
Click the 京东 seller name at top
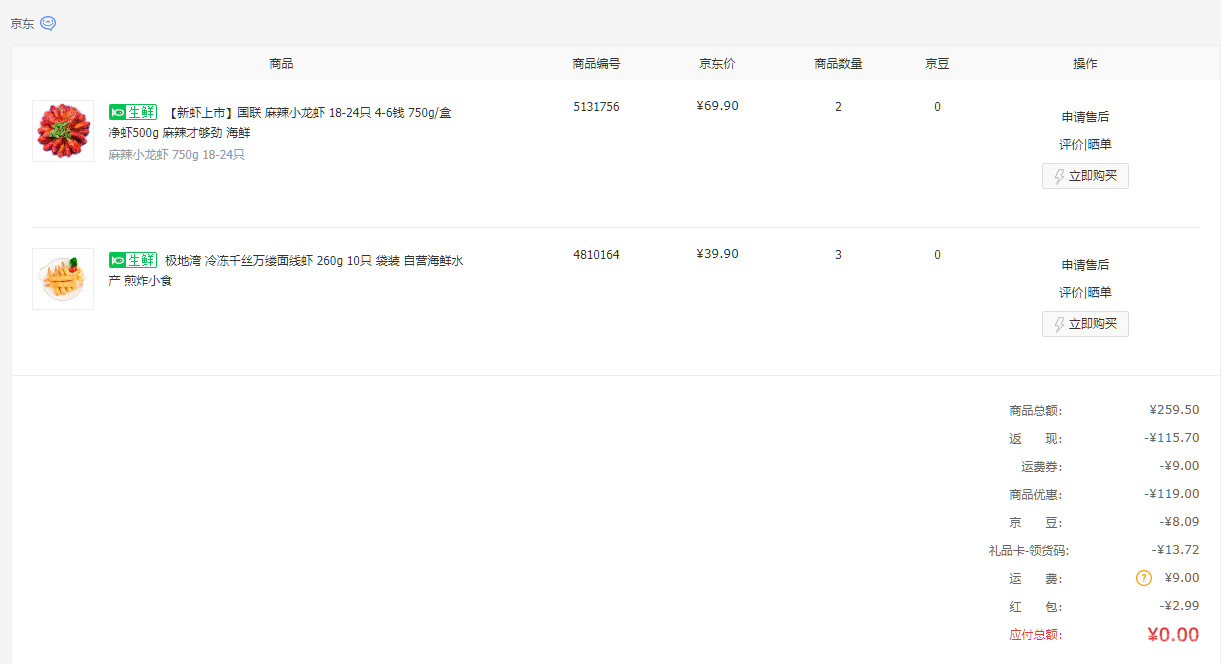coord(22,24)
